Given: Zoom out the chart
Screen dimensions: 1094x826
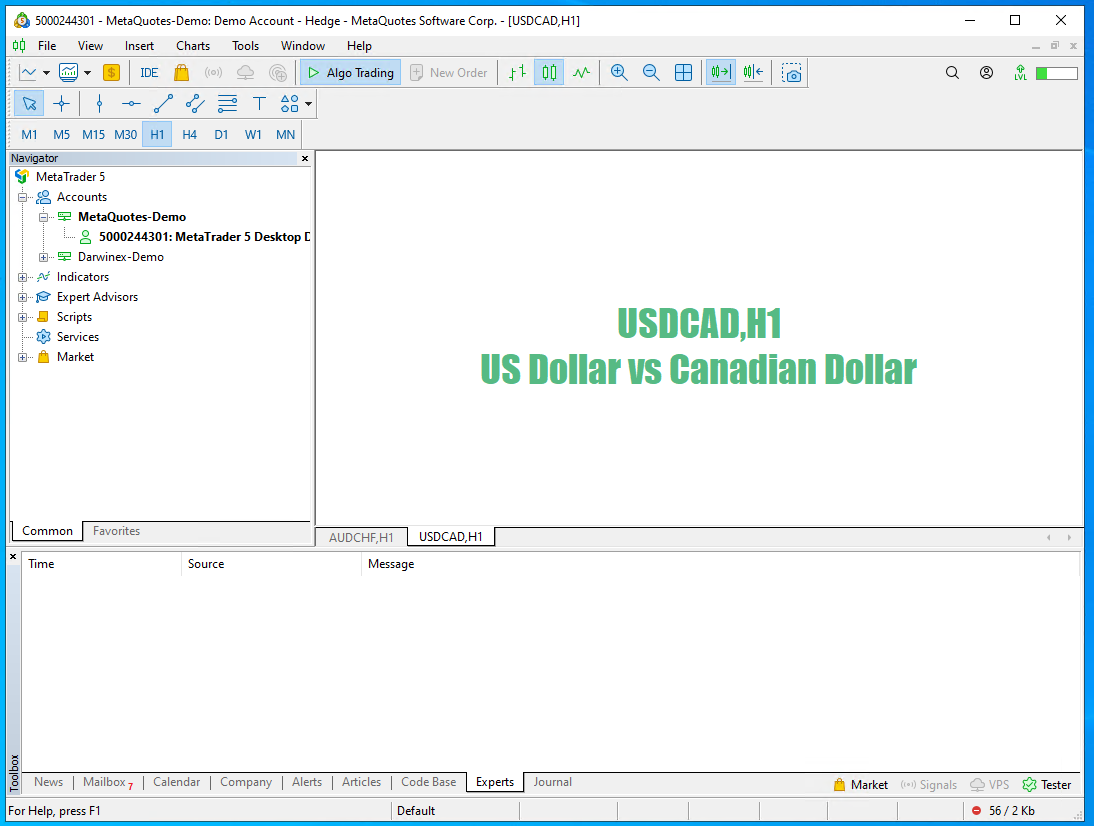Looking at the screenshot, I should [651, 73].
